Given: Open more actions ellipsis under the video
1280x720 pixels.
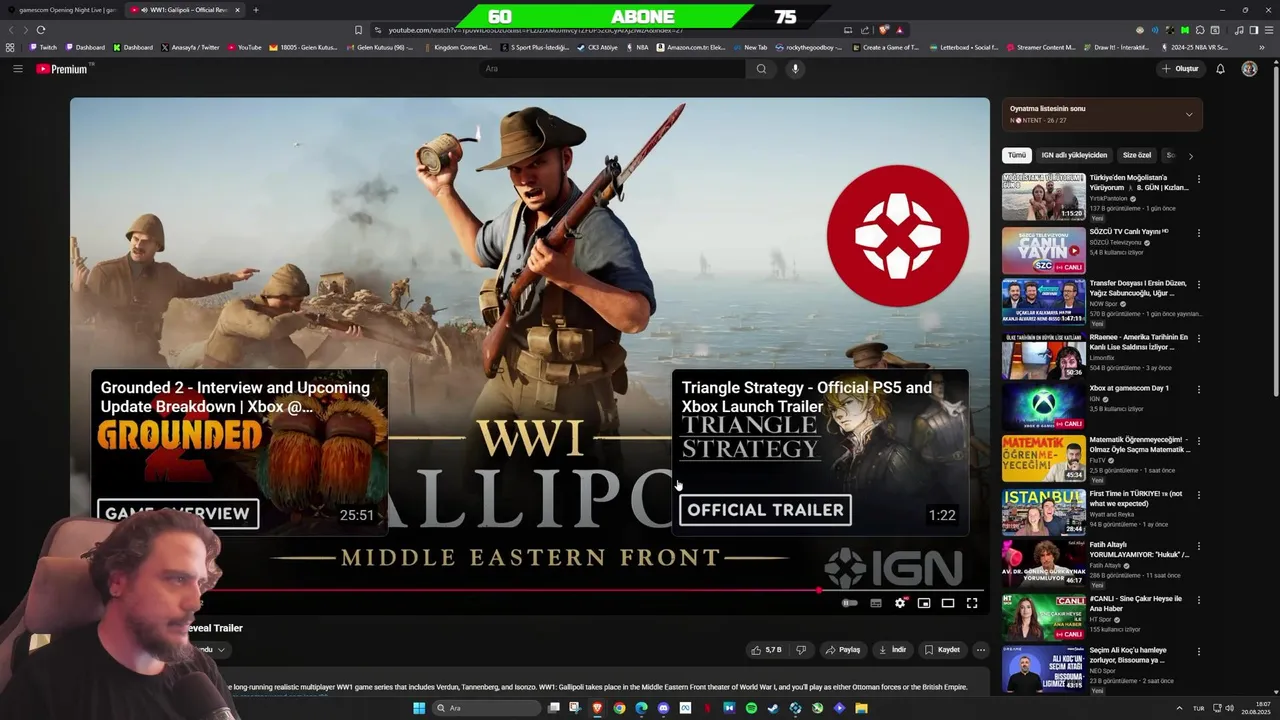Looking at the screenshot, I should point(981,650).
